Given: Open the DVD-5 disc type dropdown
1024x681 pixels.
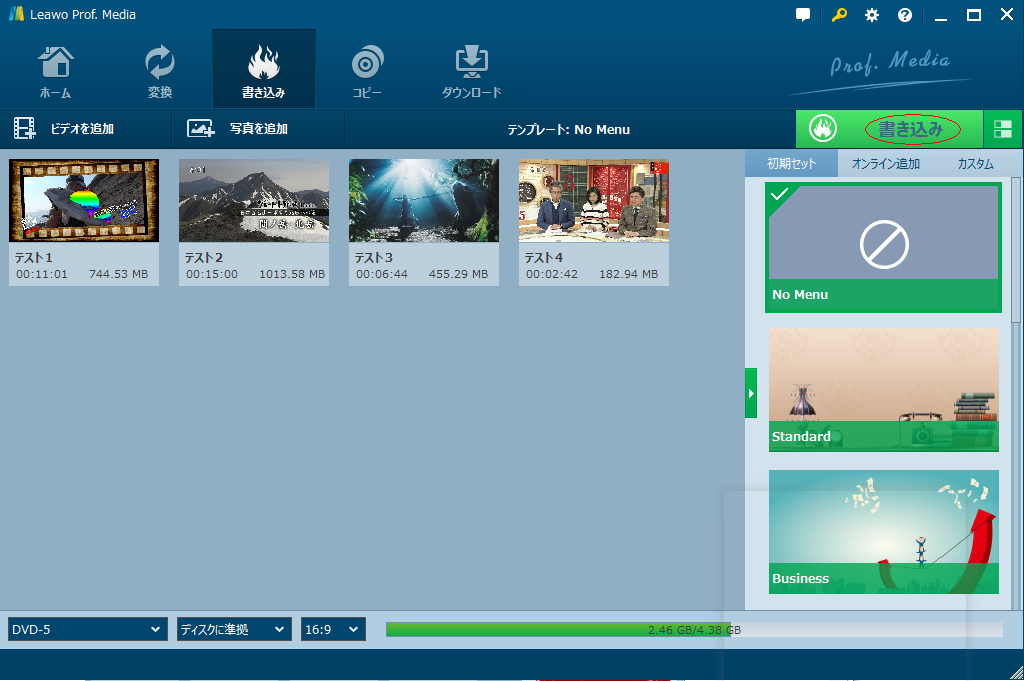Looking at the screenshot, I should pos(88,629).
